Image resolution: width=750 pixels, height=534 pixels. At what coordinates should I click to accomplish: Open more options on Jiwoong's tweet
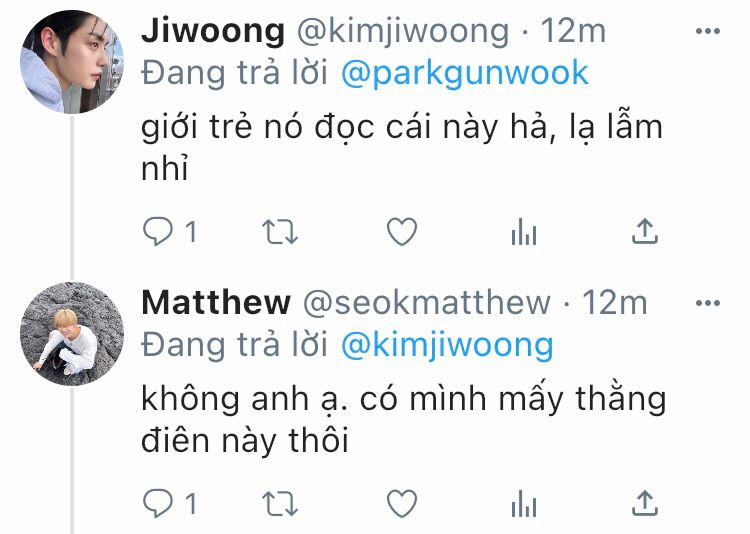pyautogui.click(x=708, y=32)
